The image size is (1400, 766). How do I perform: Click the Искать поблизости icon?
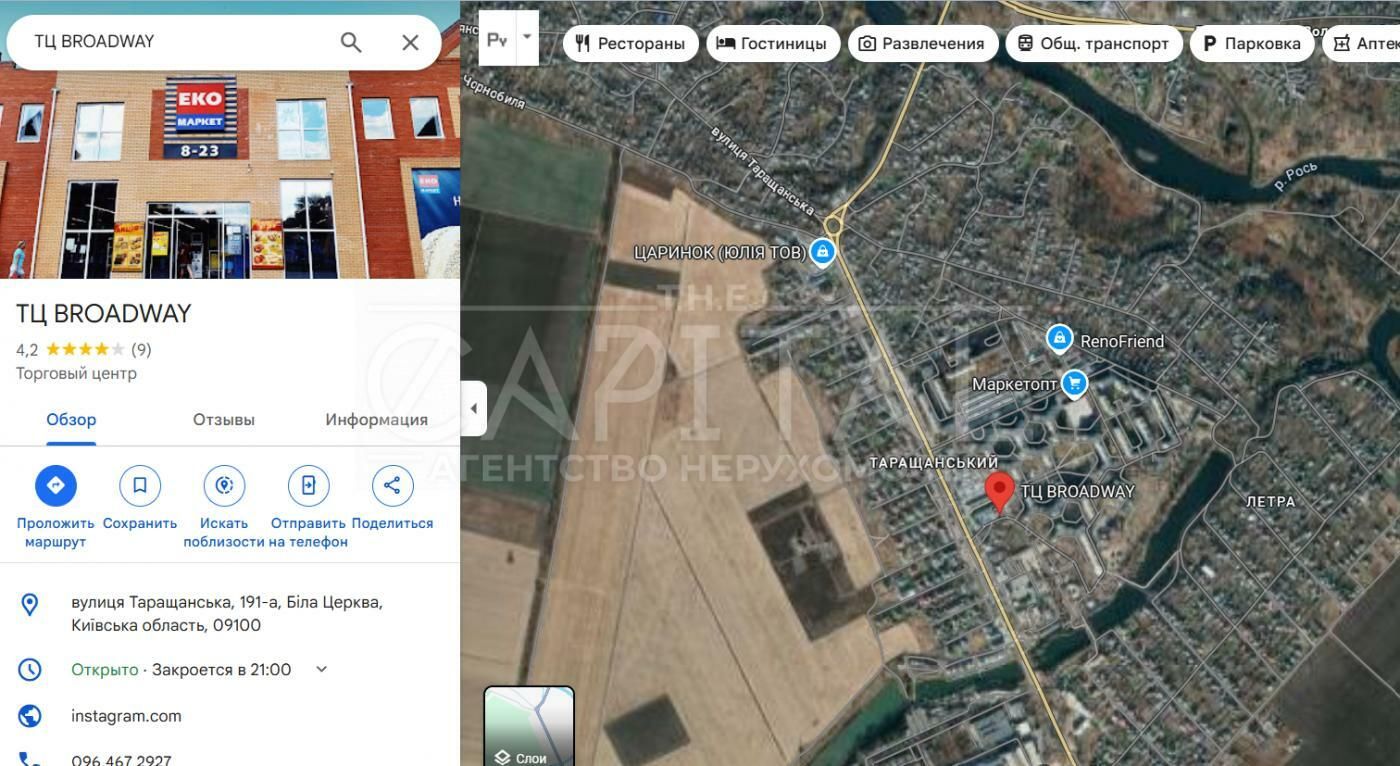(224, 485)
